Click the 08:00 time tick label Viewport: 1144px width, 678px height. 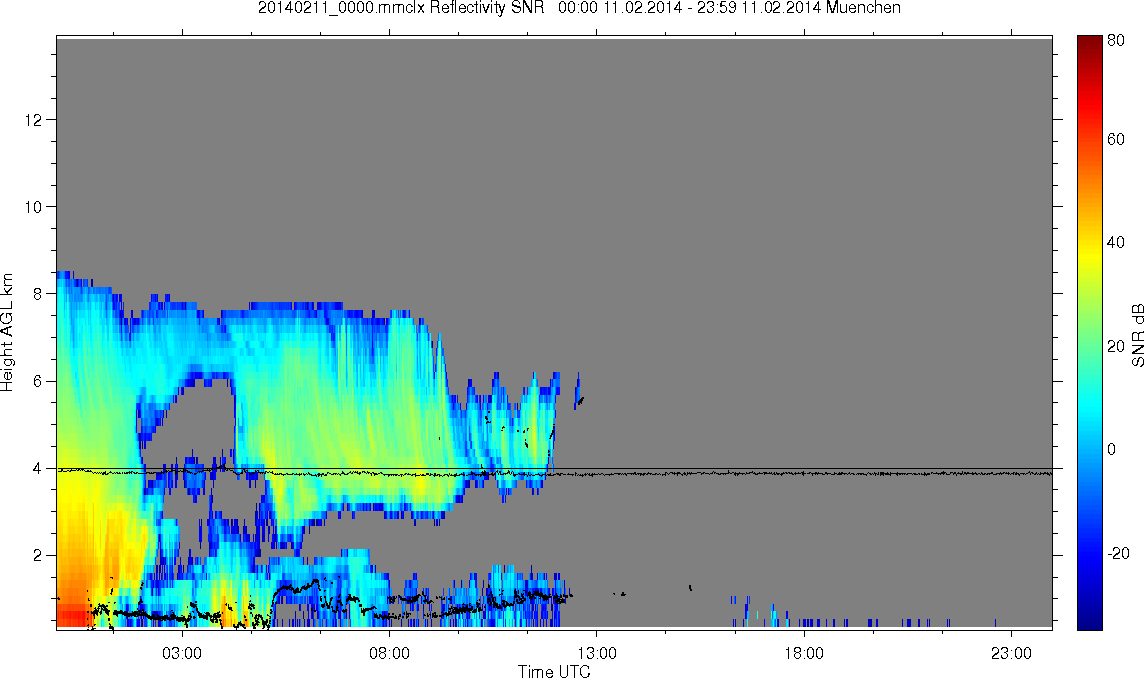pyautogui.click(x=390, y=652)
